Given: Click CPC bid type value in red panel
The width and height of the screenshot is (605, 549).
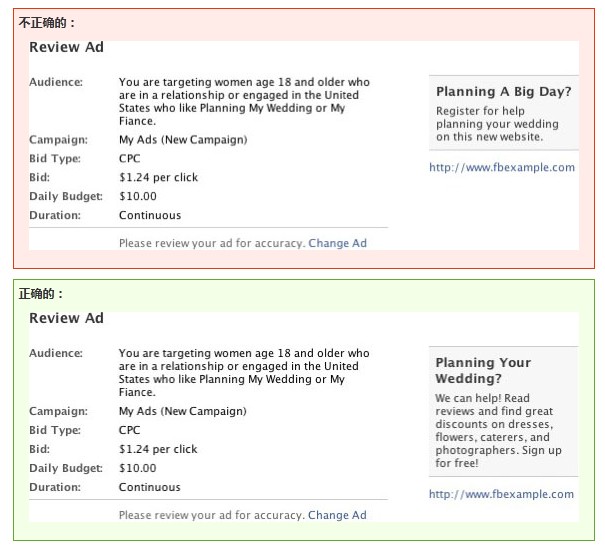Looking at the screenshot, I should point(129,158).
